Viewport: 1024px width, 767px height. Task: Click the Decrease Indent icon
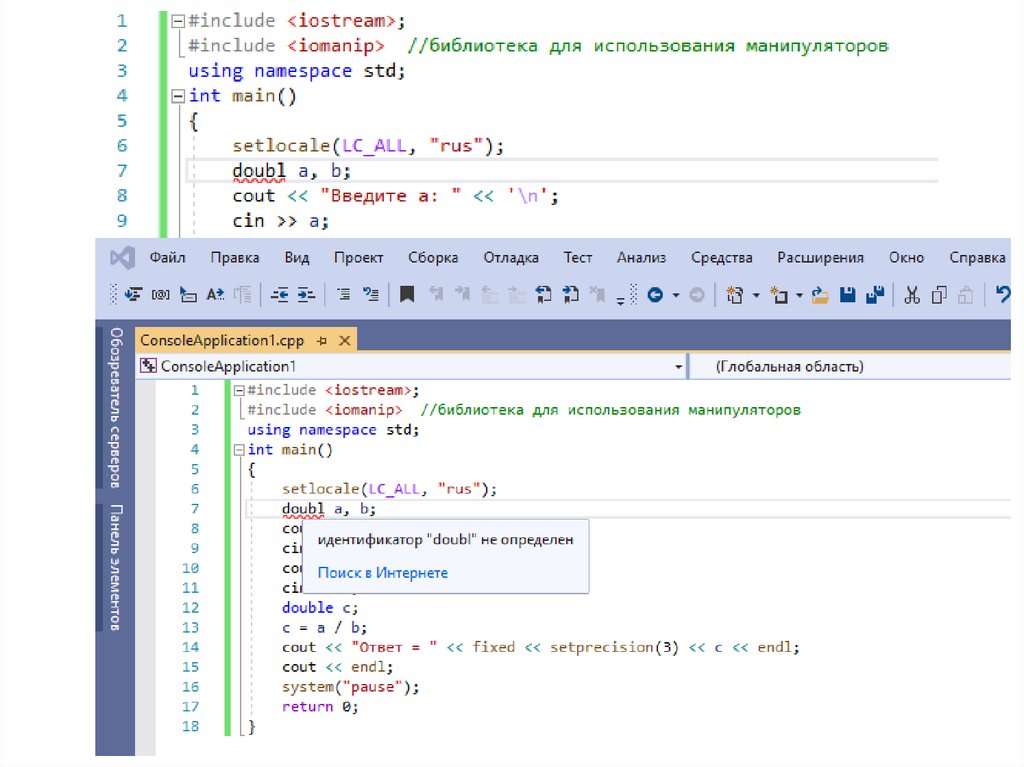click(280, 295)
